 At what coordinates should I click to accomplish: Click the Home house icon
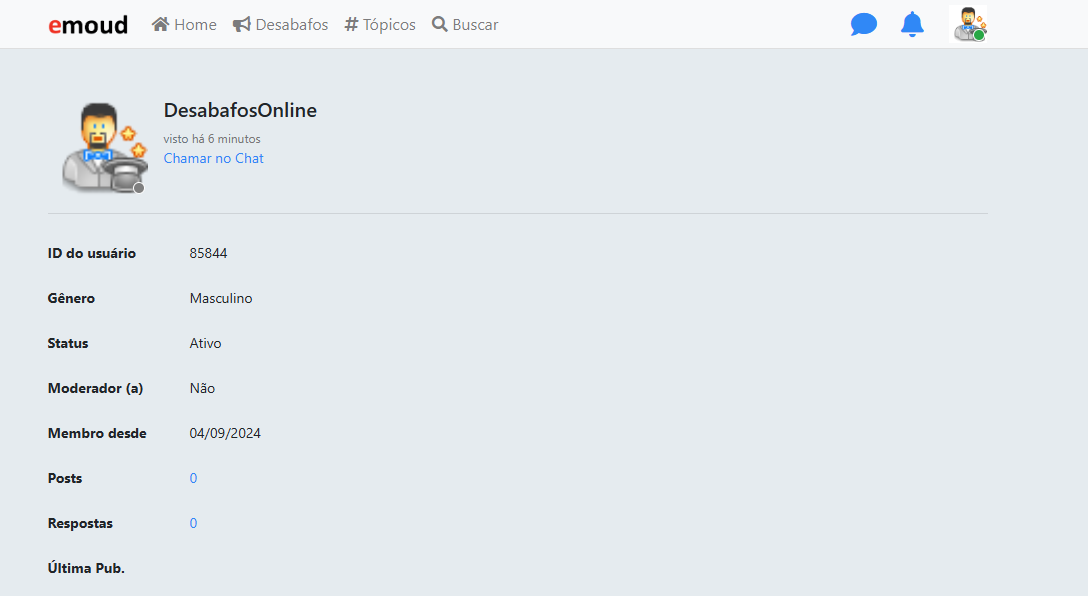[160, 24]
